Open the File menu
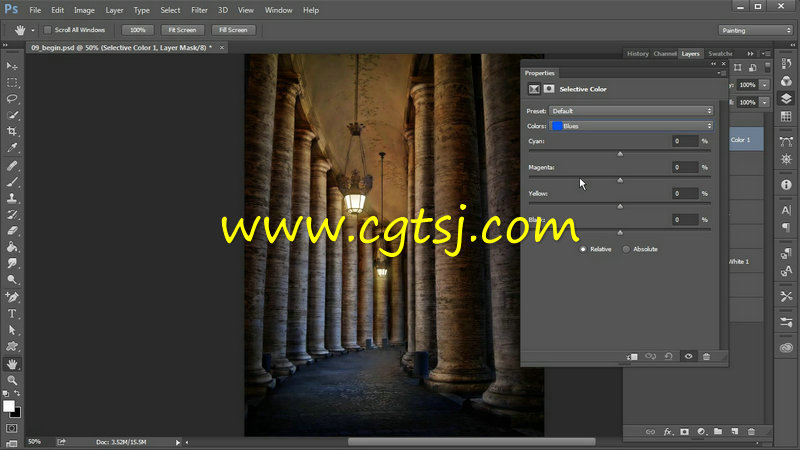800x450 pixels. pyautogui.click(x=35, y=10)
